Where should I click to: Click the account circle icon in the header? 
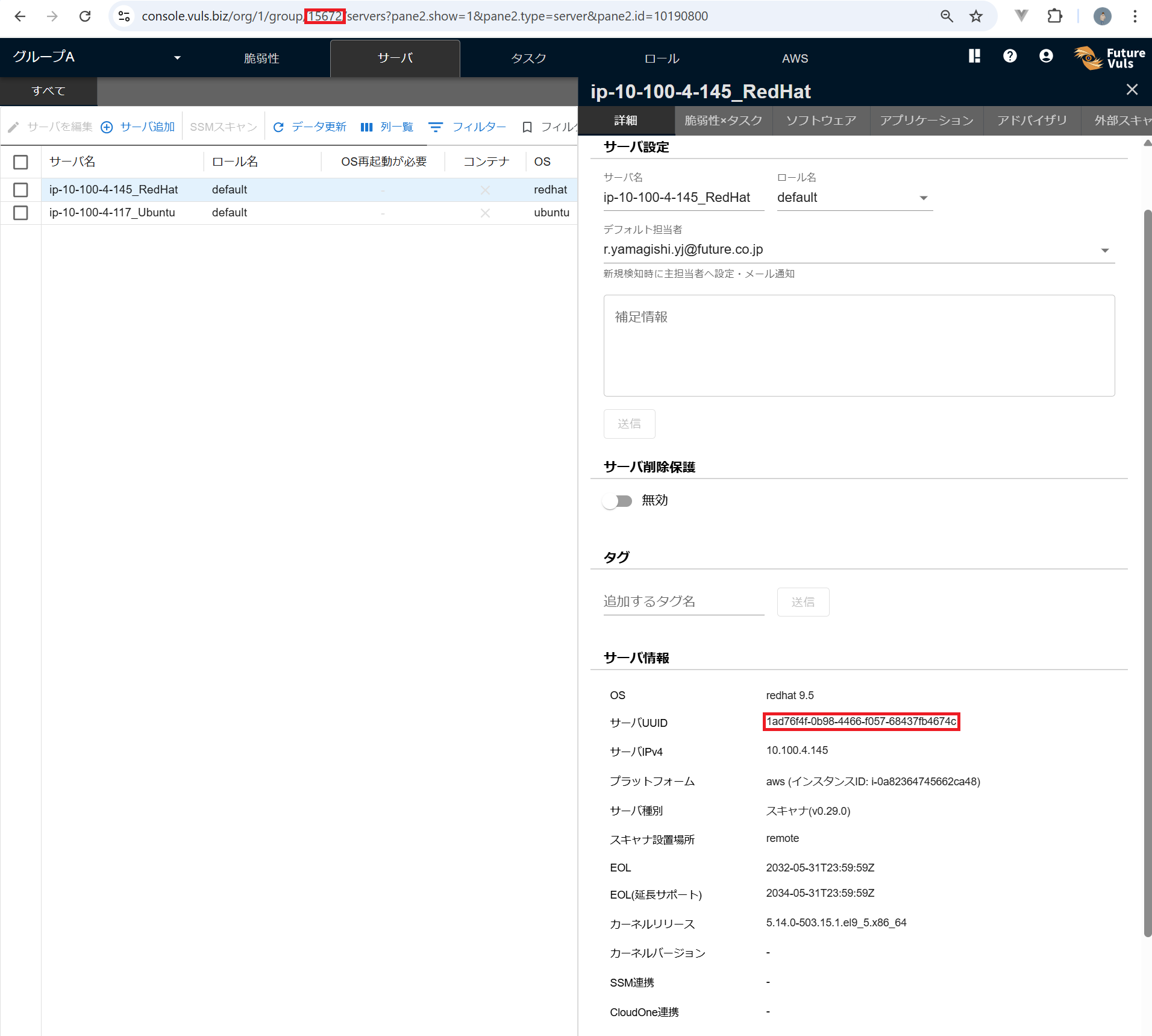[x=1045, y=57]
